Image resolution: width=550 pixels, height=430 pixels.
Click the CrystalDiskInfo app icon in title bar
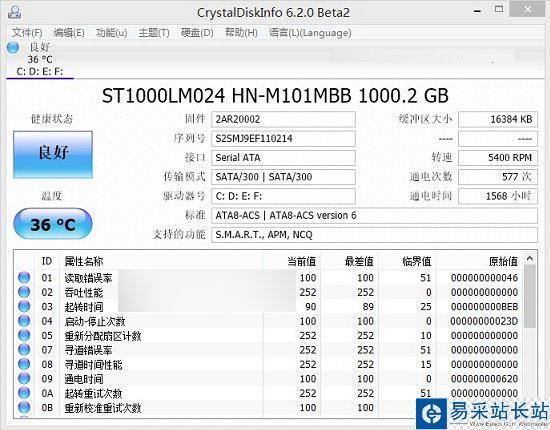[x=14, y=12]
